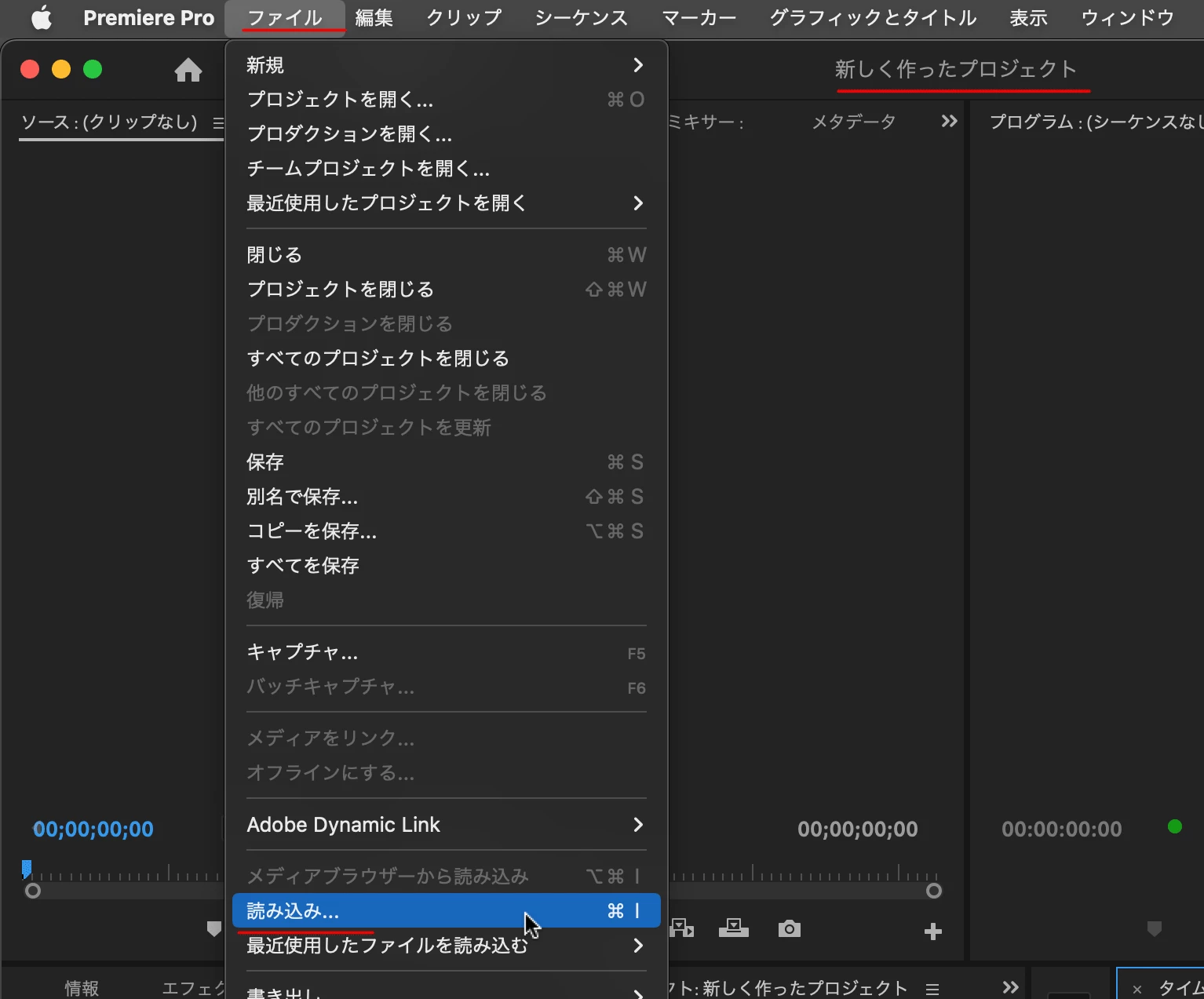Choose すべてを保存 menu item
The height and width of the screenshot is (999, 1204).
coord(446,566)
